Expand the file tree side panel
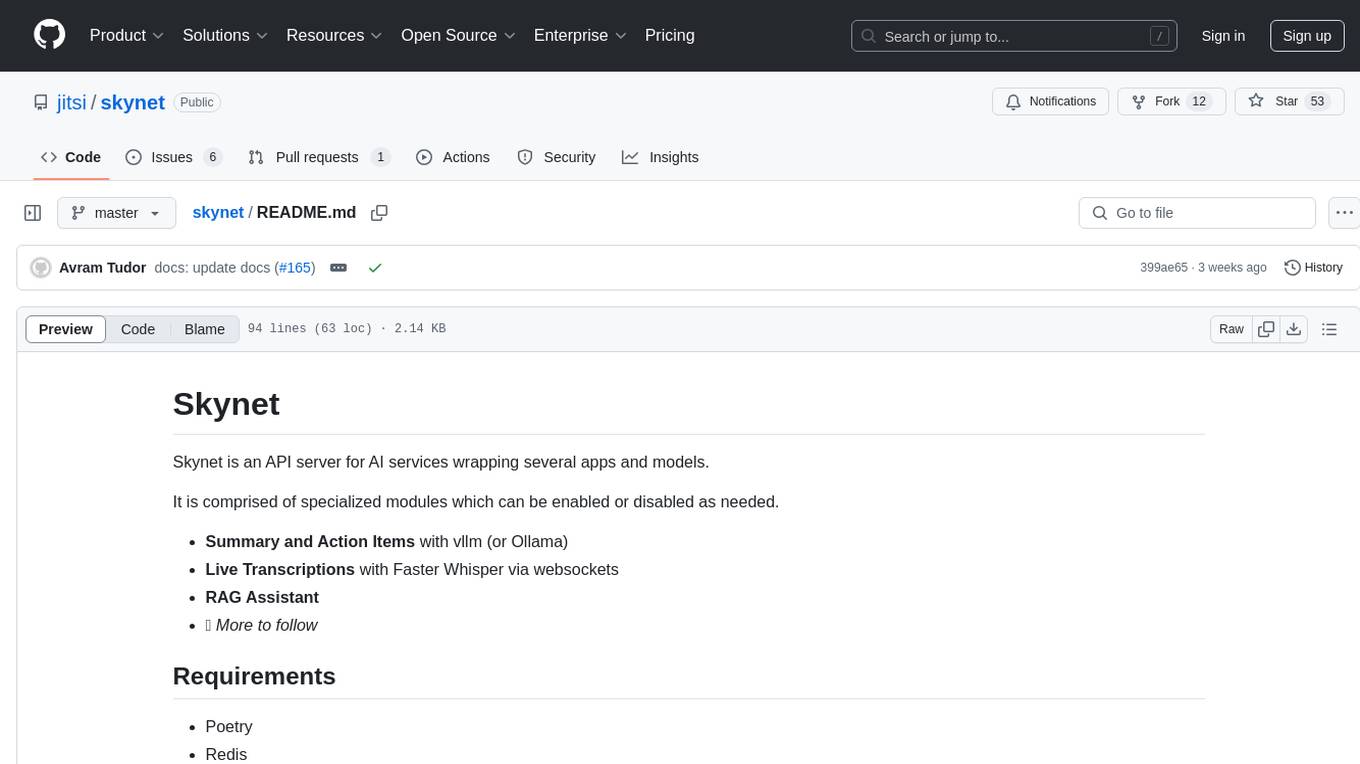Viewport: 1360px width, 764px height. pos(33,213)
